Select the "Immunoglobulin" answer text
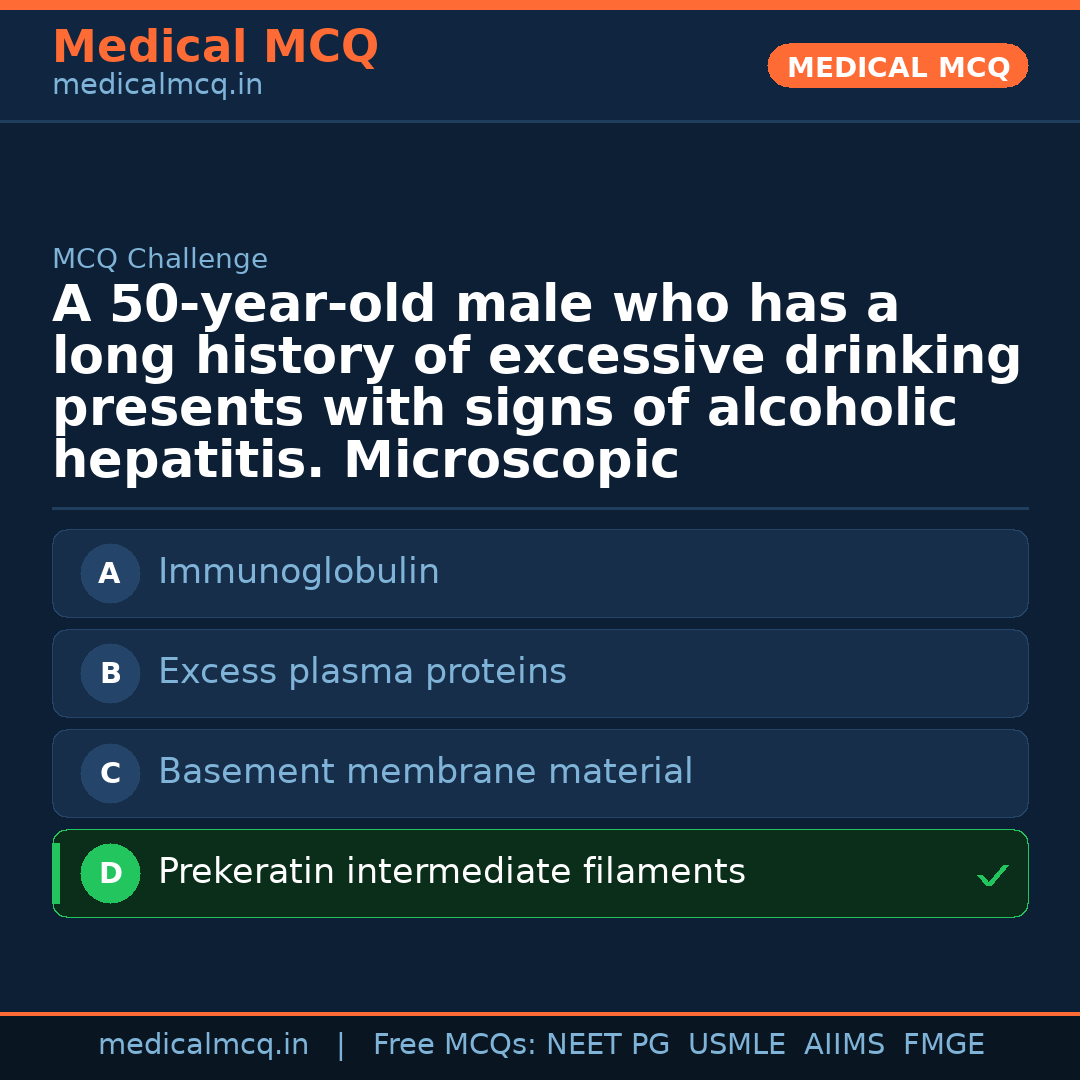This screenshot has height=1080, width=1080. coord(298,572)
